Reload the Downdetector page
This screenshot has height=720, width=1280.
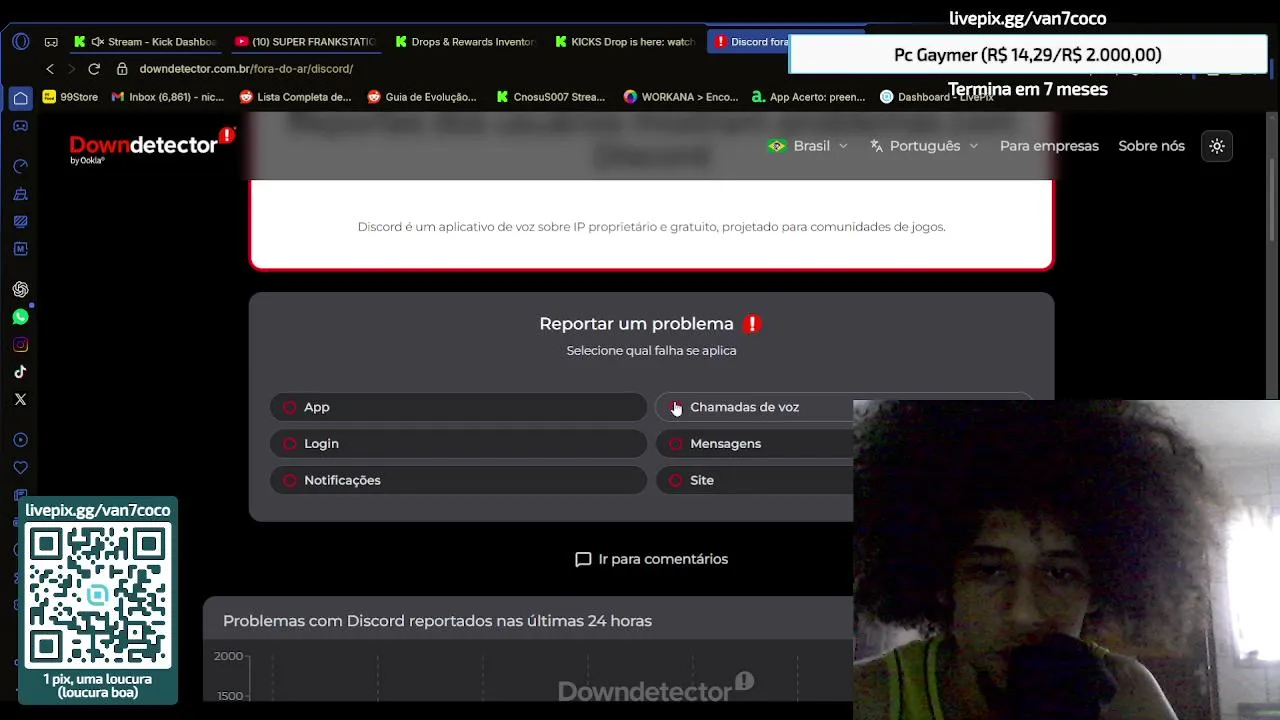(94, 69)
